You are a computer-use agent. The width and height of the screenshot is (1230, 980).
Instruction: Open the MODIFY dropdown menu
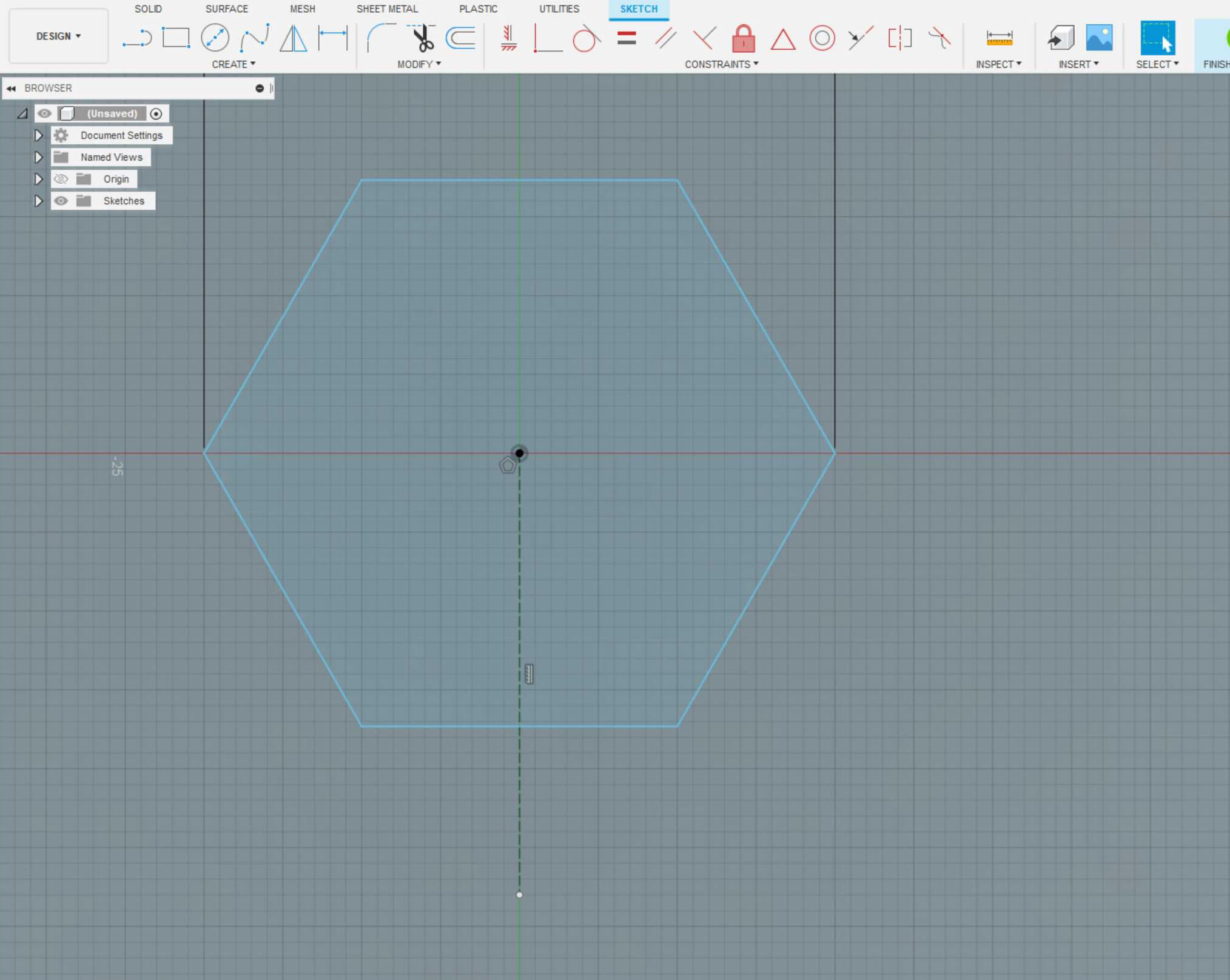point(419,64)
